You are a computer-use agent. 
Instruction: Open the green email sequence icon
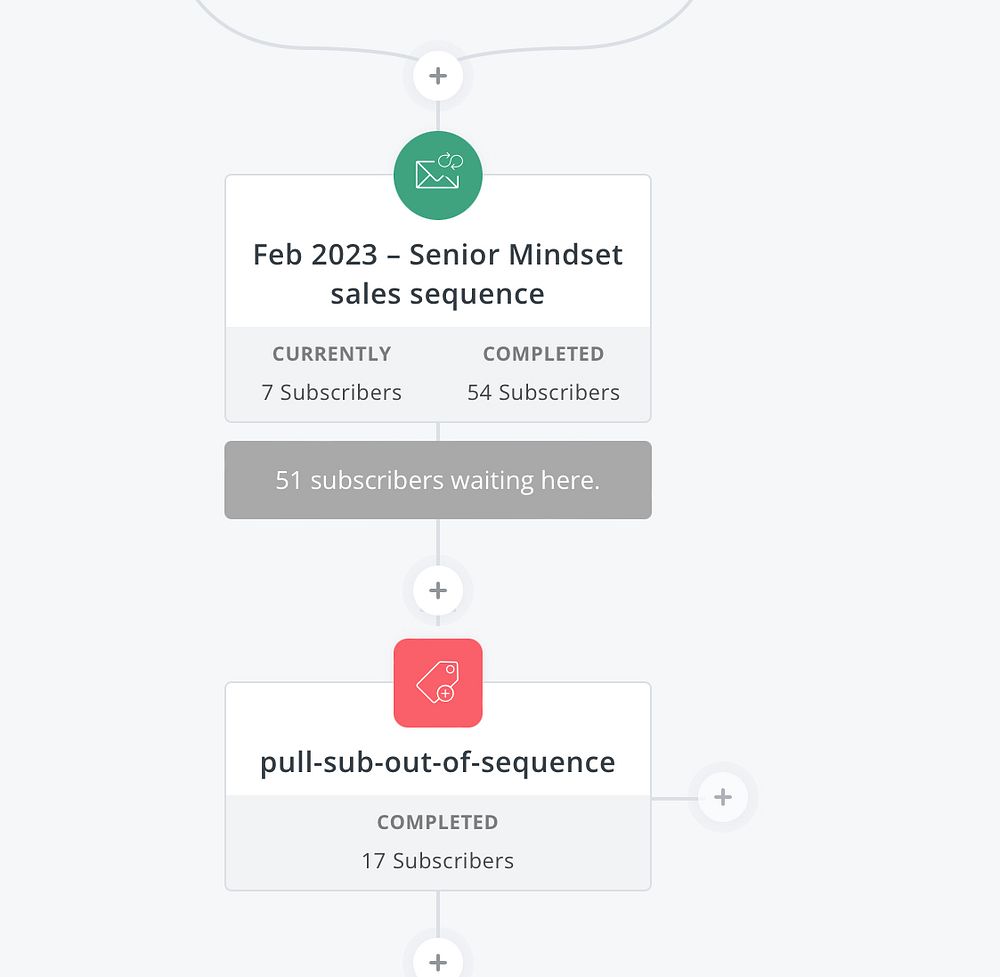pos(438,176)
